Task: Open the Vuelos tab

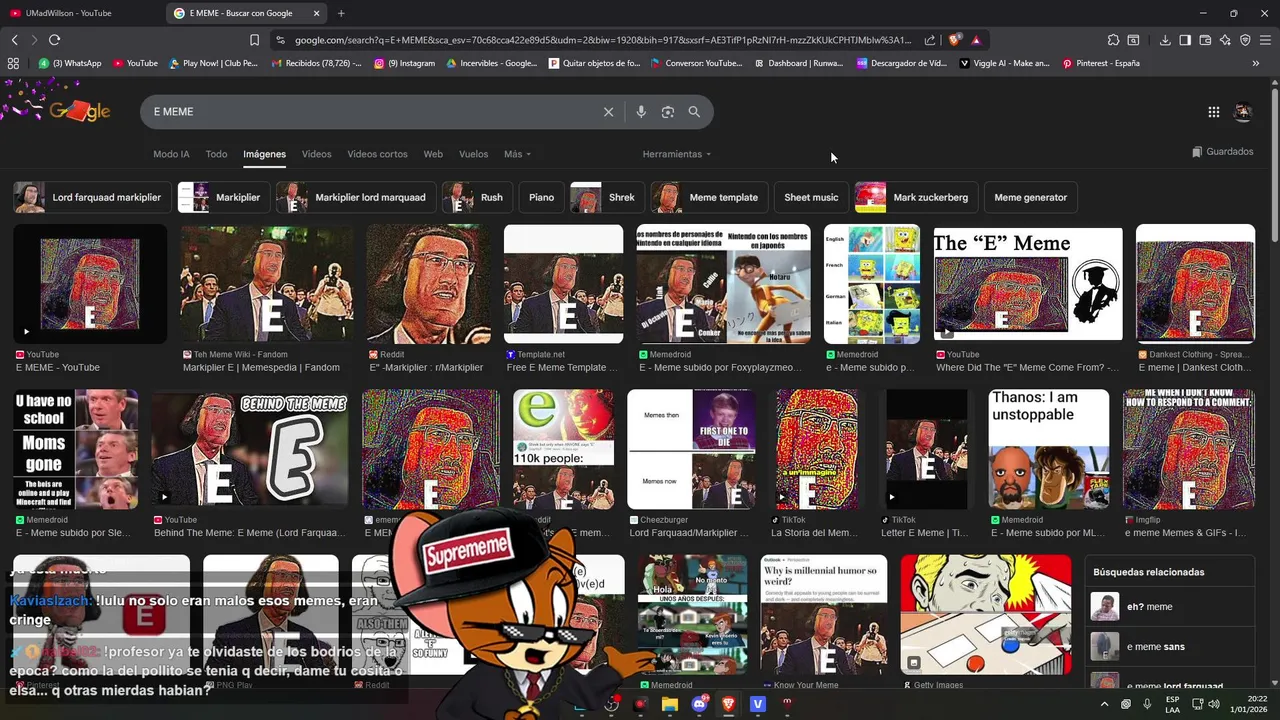Action: pyautogui.click(x=473, y=154)
